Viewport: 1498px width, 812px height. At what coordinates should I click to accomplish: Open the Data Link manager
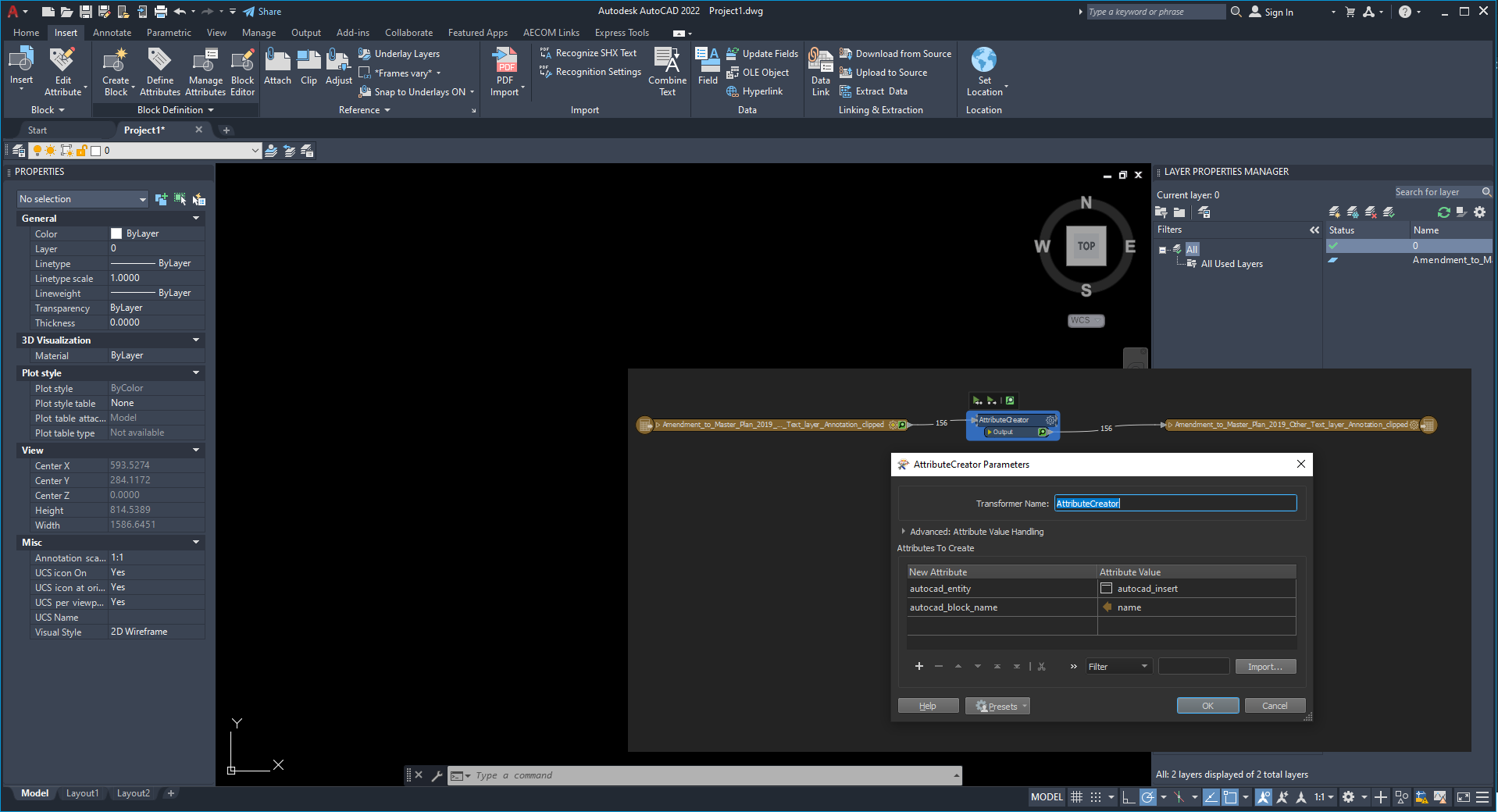pos(821,71)
